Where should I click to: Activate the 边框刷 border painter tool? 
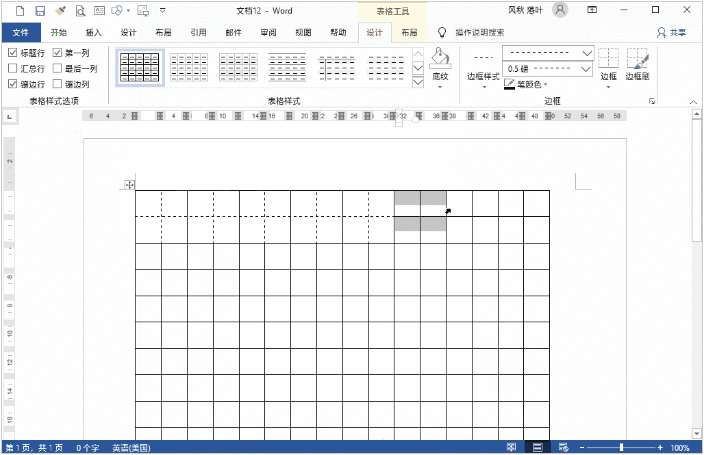point(638,64)
